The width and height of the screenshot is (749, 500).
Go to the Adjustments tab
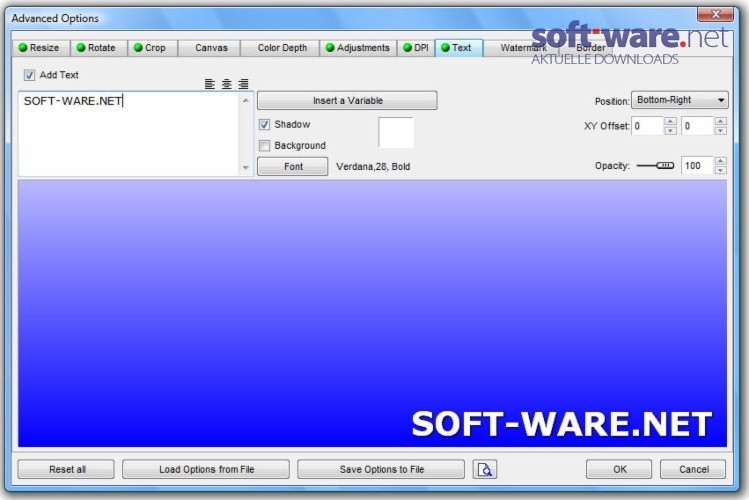(x=358, y=48)
